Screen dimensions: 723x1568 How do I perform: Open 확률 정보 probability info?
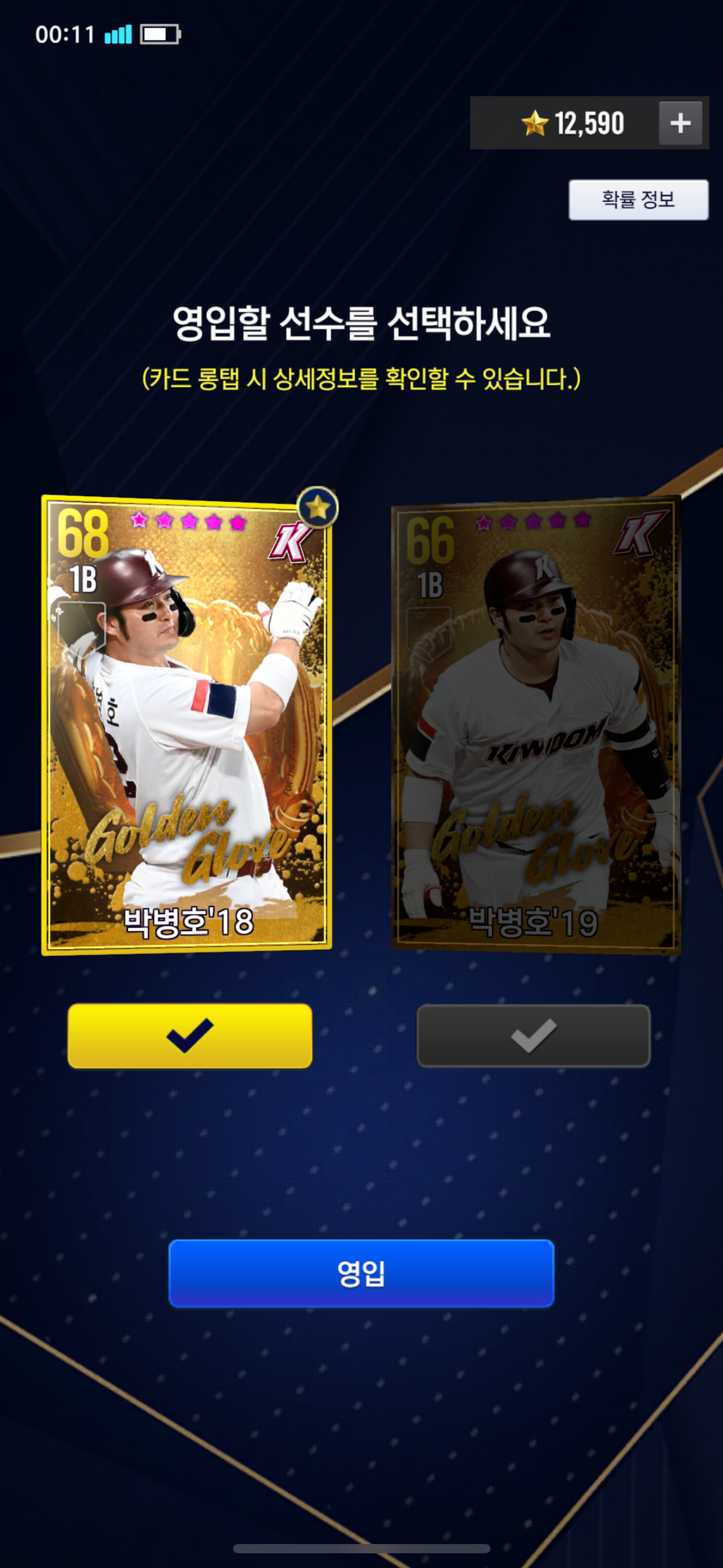(x=638, y=199)
